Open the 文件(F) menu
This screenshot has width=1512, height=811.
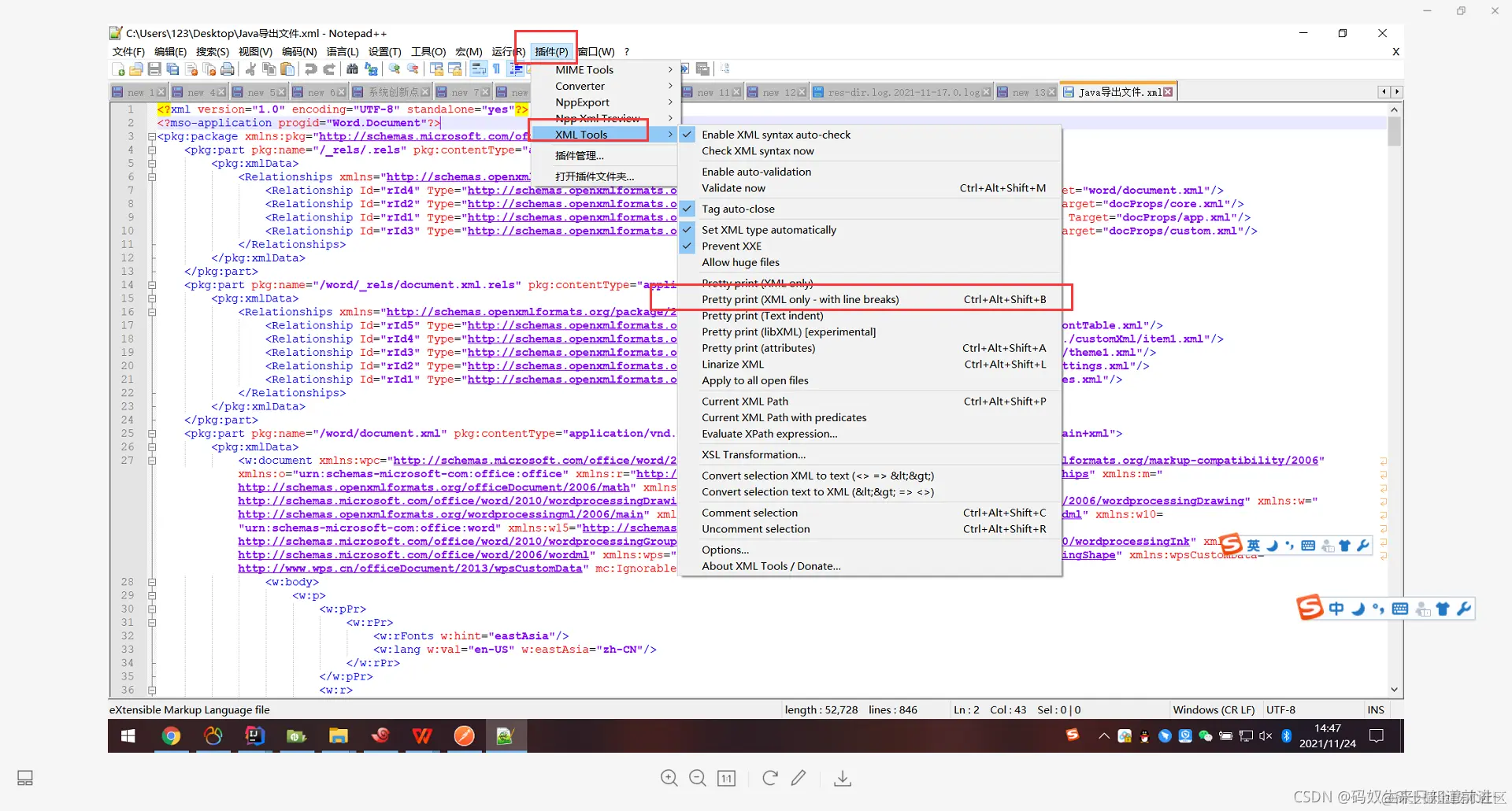point(128,52)
